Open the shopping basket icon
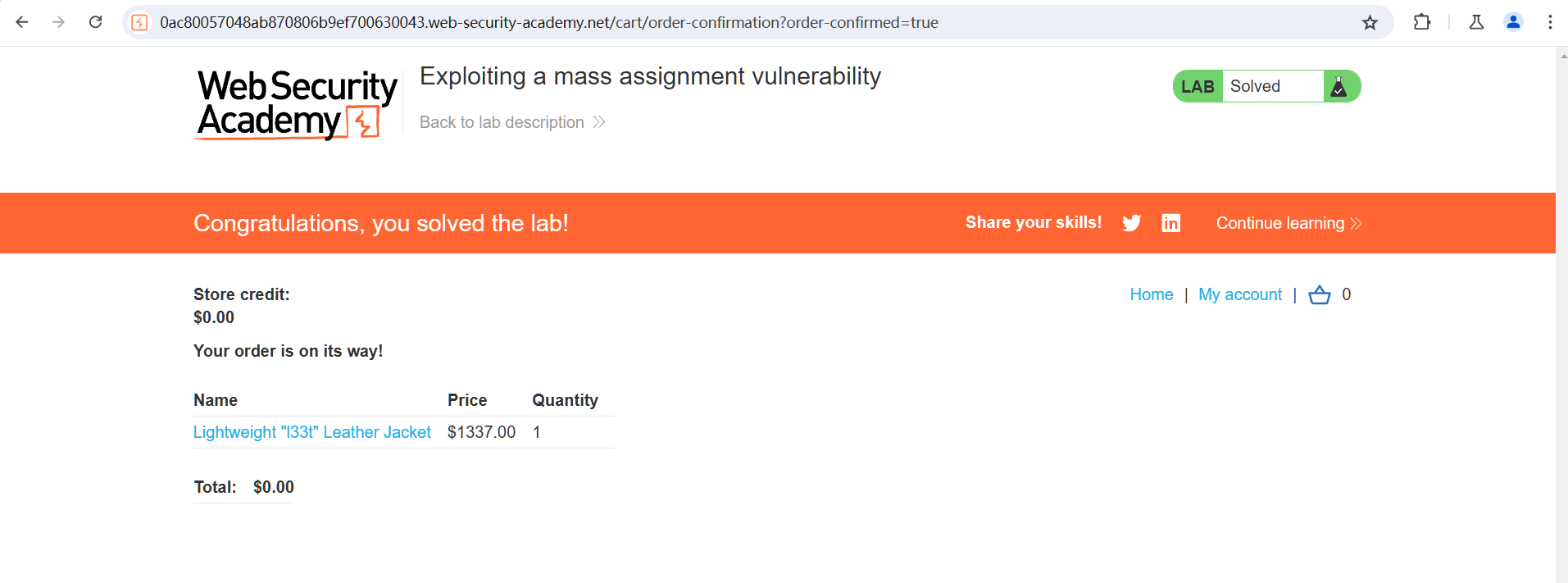 [x=1319, y=295]
